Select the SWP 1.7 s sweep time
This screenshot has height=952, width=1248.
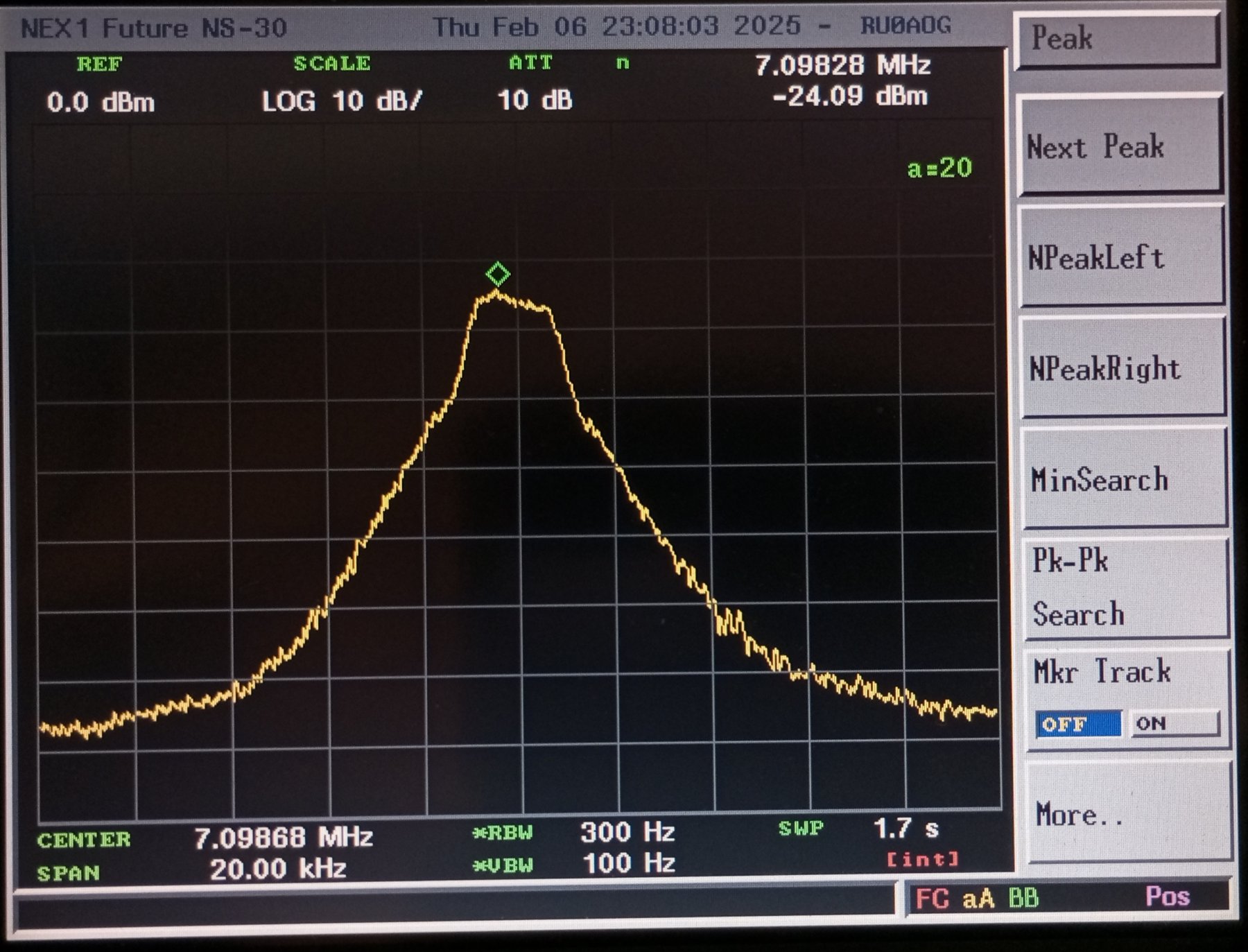click(x=905, y=829)
